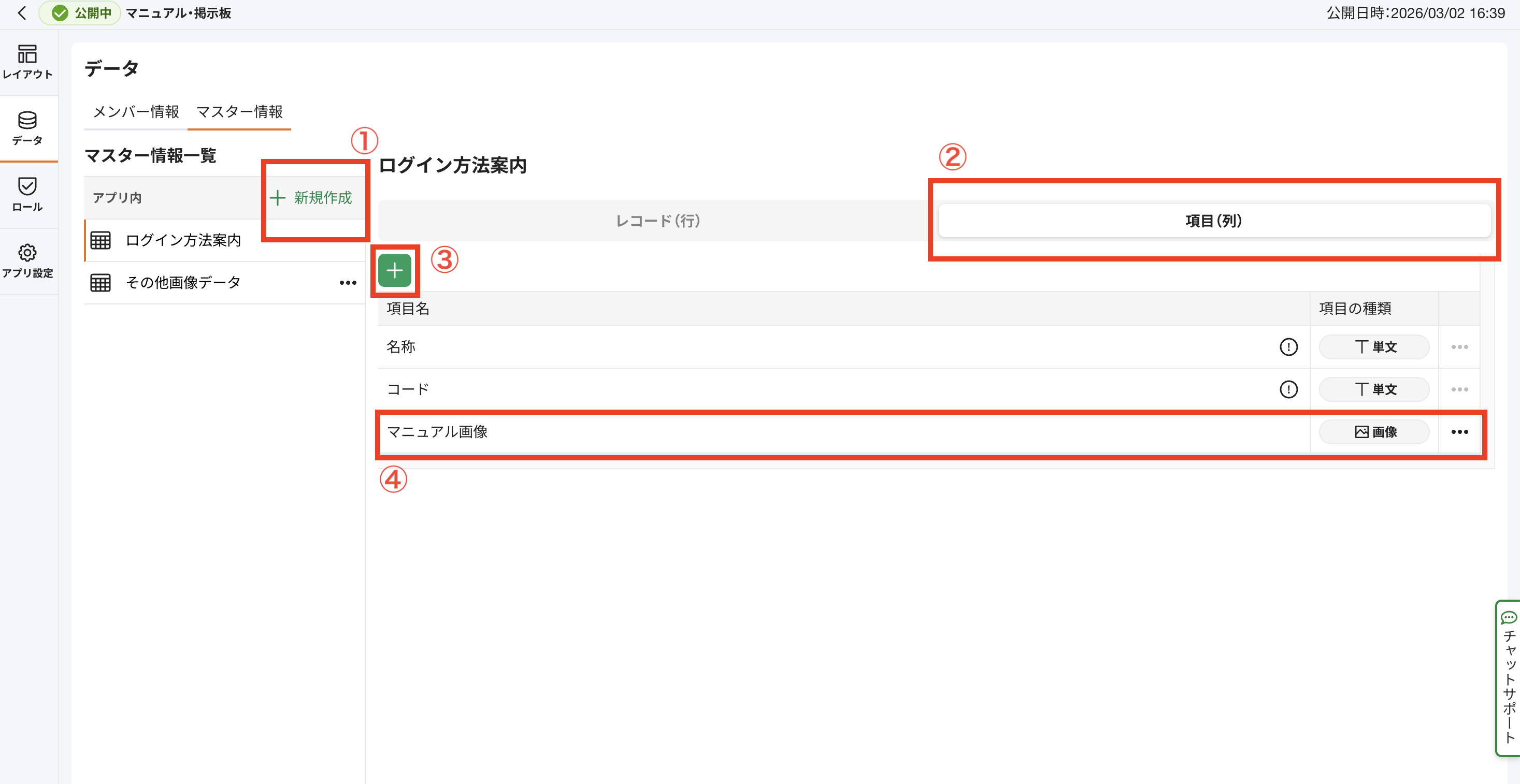Click the back arrow icon
Screen dimensions: 1520x784
(x=22, y=13)
